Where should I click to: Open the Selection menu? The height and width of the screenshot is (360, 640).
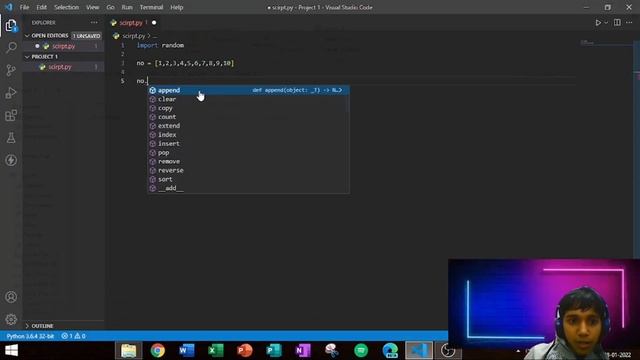(x=67, y=7)
